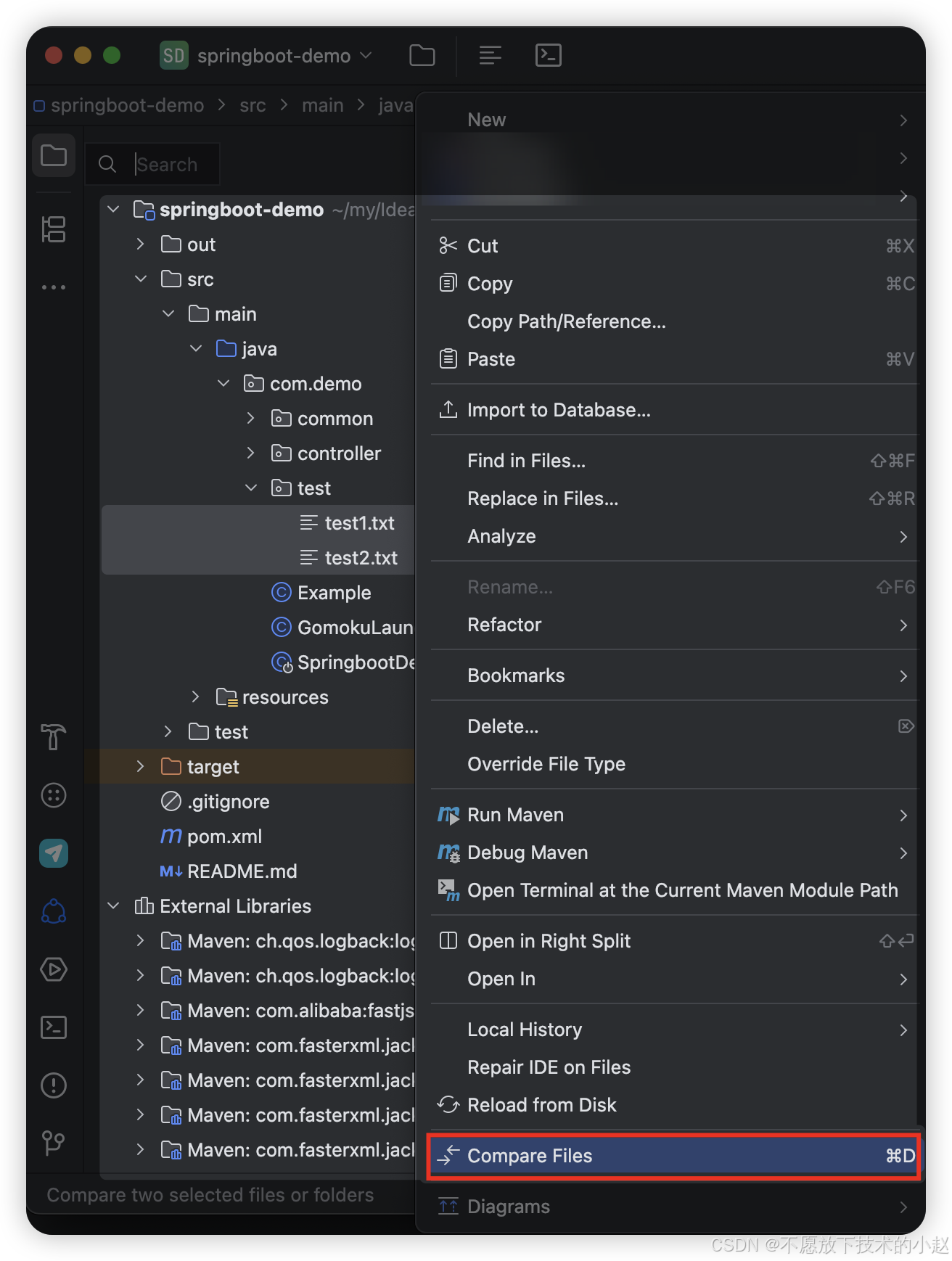The width and height of the screenshot is (952, 1261).
Task: Open springboot-demo project dropdown
Action: (284, 56)
